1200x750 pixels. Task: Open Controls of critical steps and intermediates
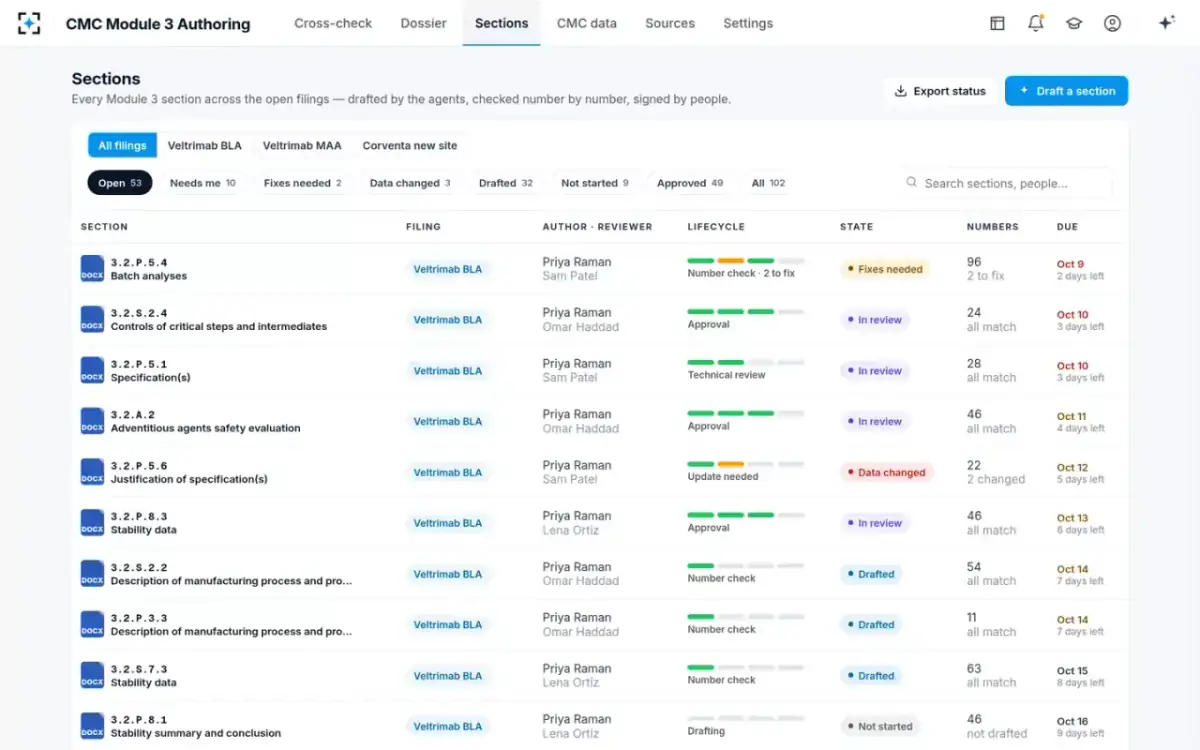pyautogui.click(x=219, y=326)
